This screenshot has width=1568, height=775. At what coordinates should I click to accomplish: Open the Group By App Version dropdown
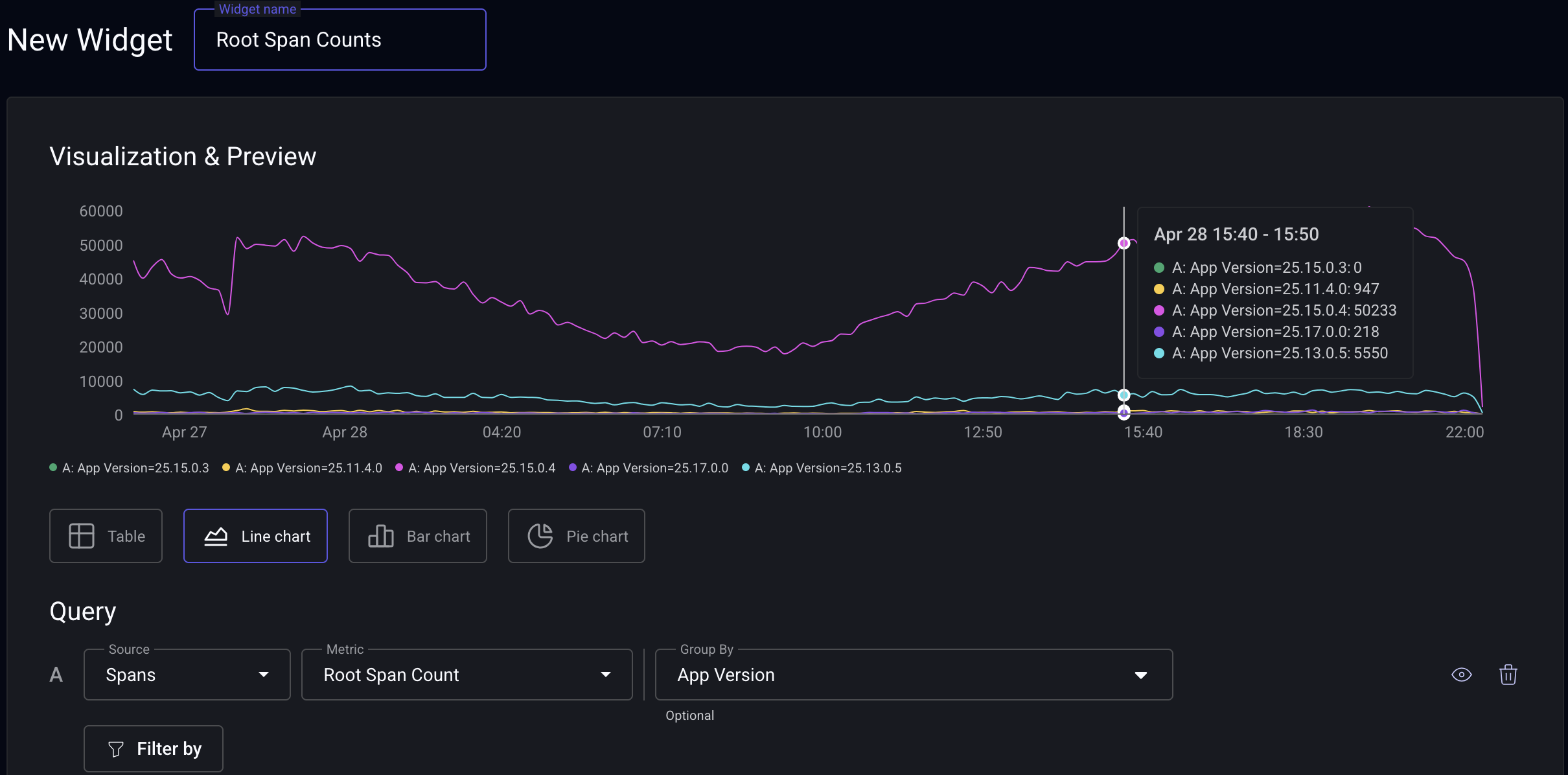coord(914,675)
